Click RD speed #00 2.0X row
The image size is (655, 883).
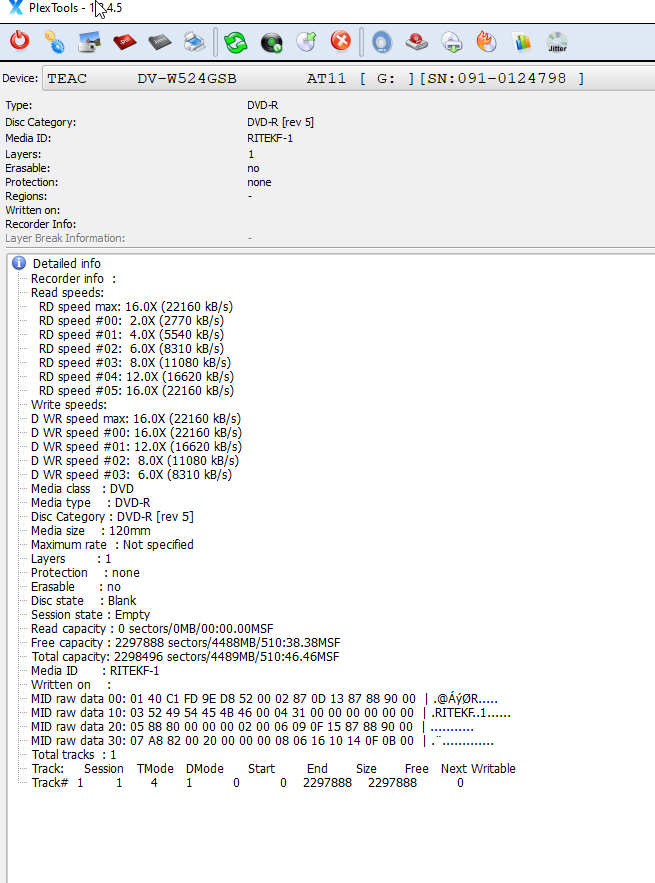[131, 321]
